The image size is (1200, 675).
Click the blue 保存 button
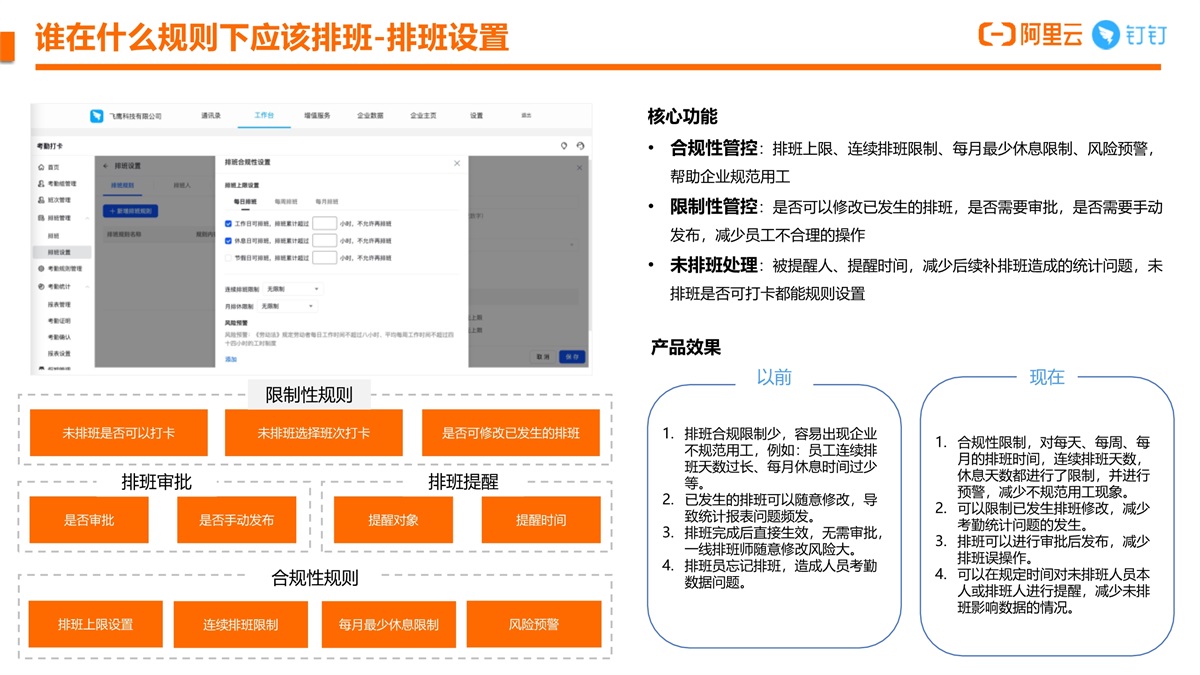click(572, 356)
